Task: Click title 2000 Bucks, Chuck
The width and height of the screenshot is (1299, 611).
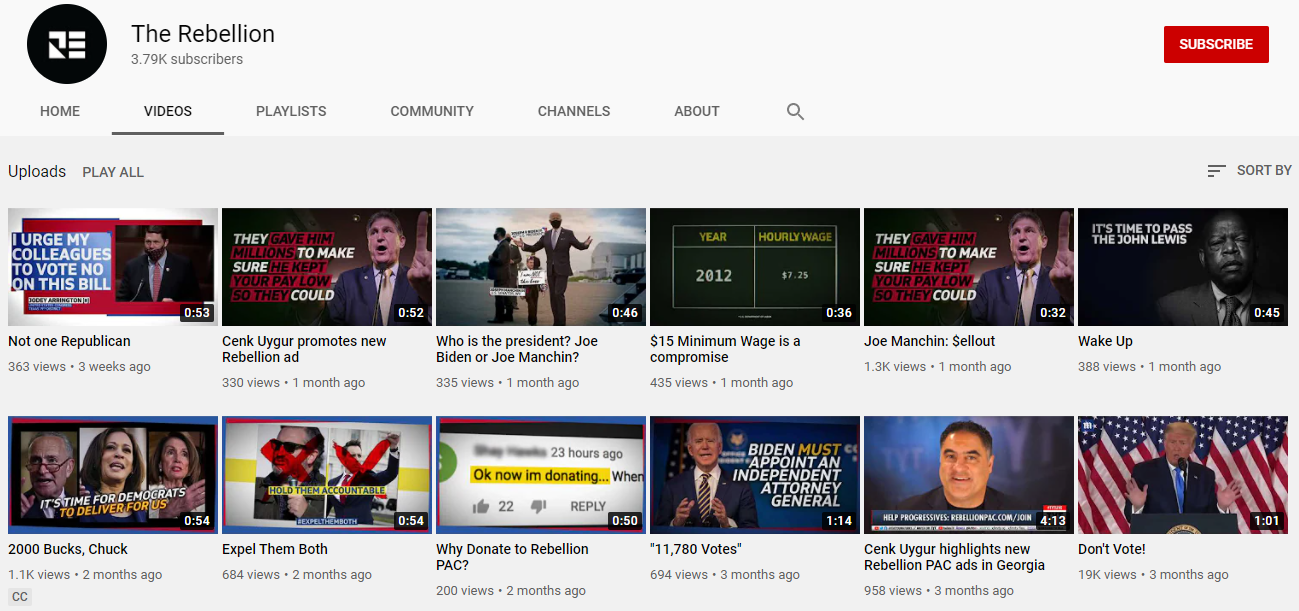Action: click(68, 549)
